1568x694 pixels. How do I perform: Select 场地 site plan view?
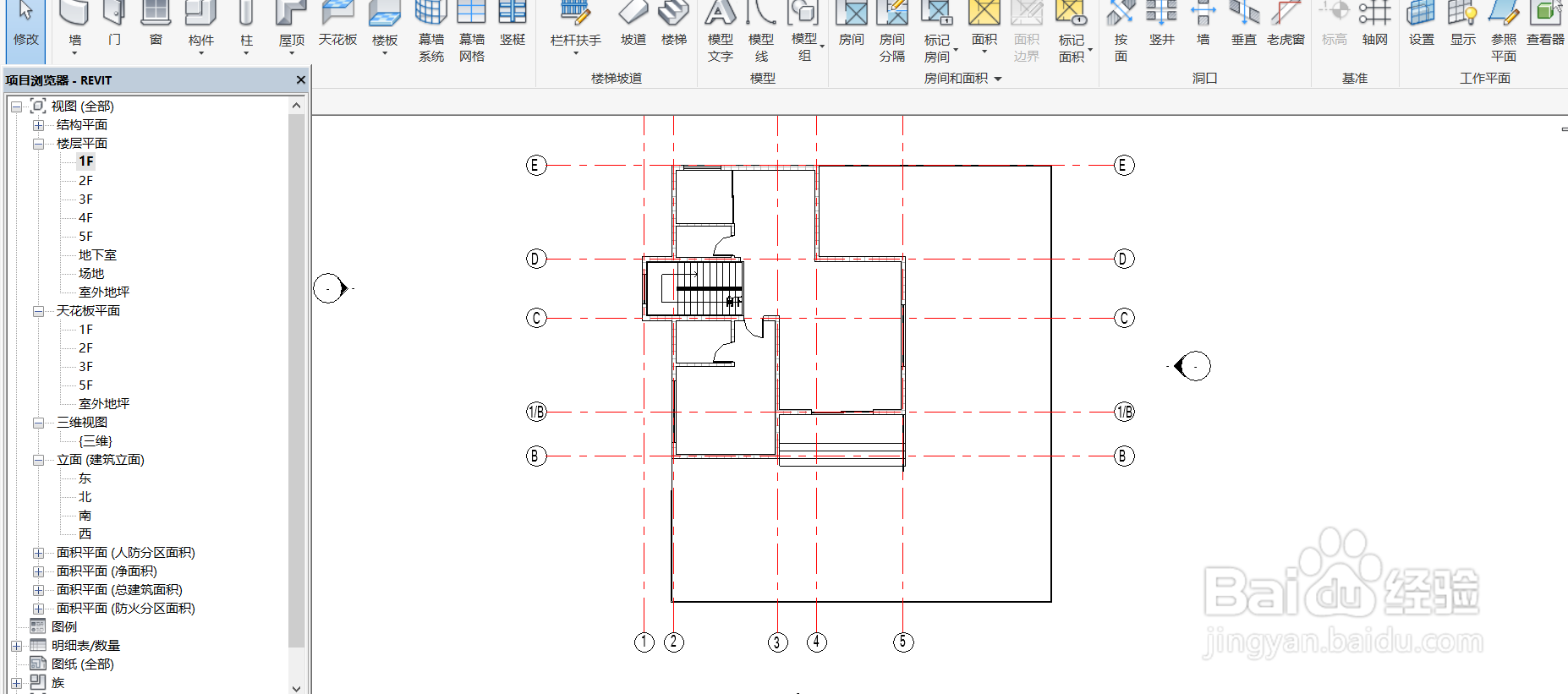[91, 274]
